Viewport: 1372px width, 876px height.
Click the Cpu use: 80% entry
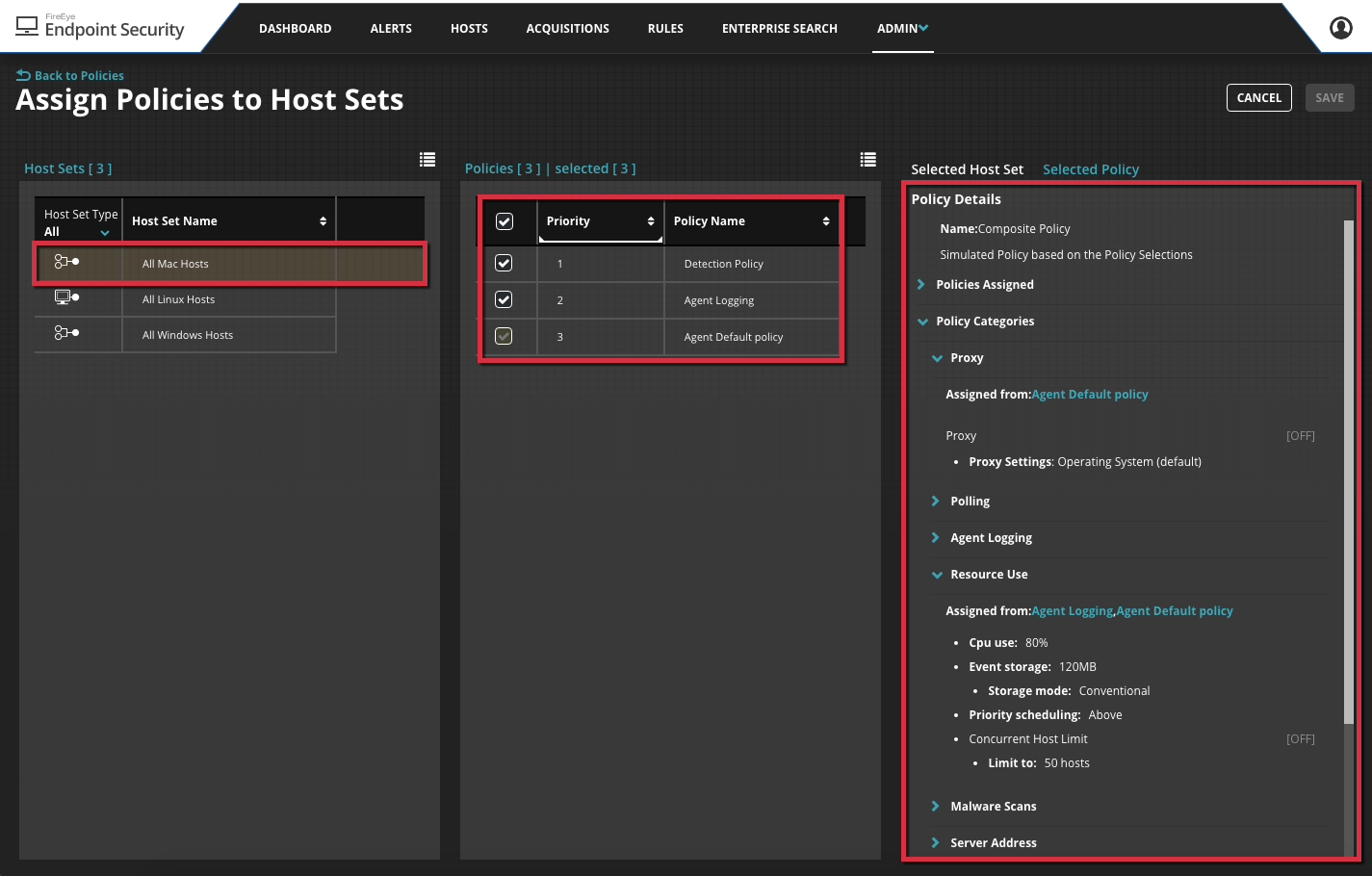[x=1008, y=643]
